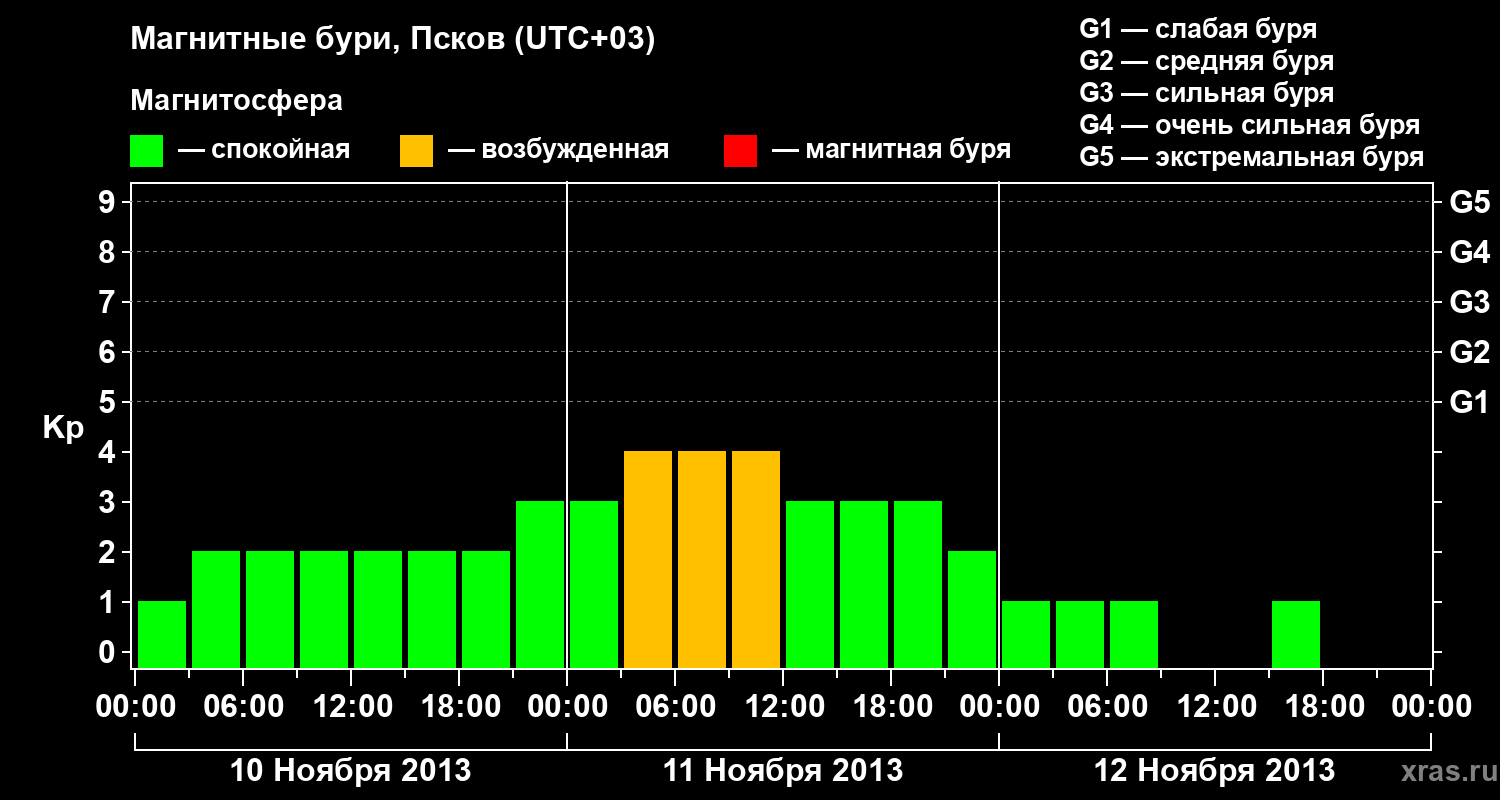Click the line 'G1 — слабая буря'
This screenshot has width=1500, height=800.
coord(1198,29)
